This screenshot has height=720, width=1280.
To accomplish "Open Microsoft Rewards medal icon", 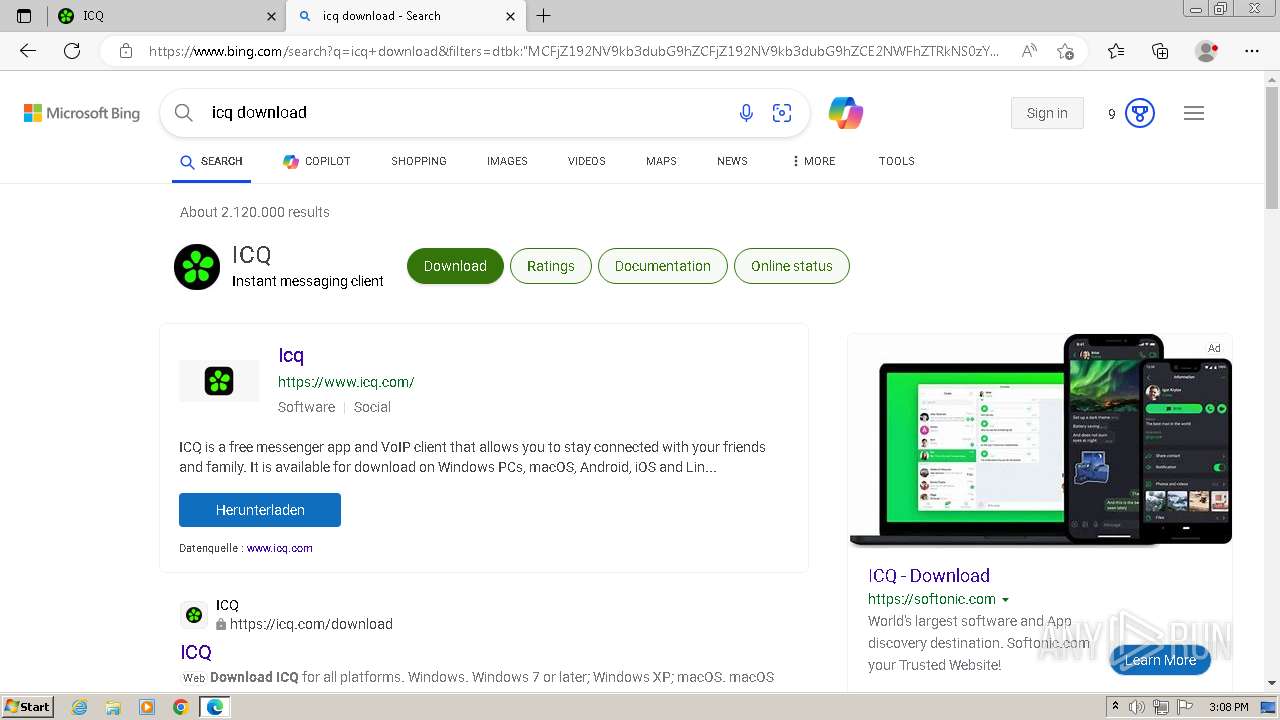I will click(x=1140, y=113).
